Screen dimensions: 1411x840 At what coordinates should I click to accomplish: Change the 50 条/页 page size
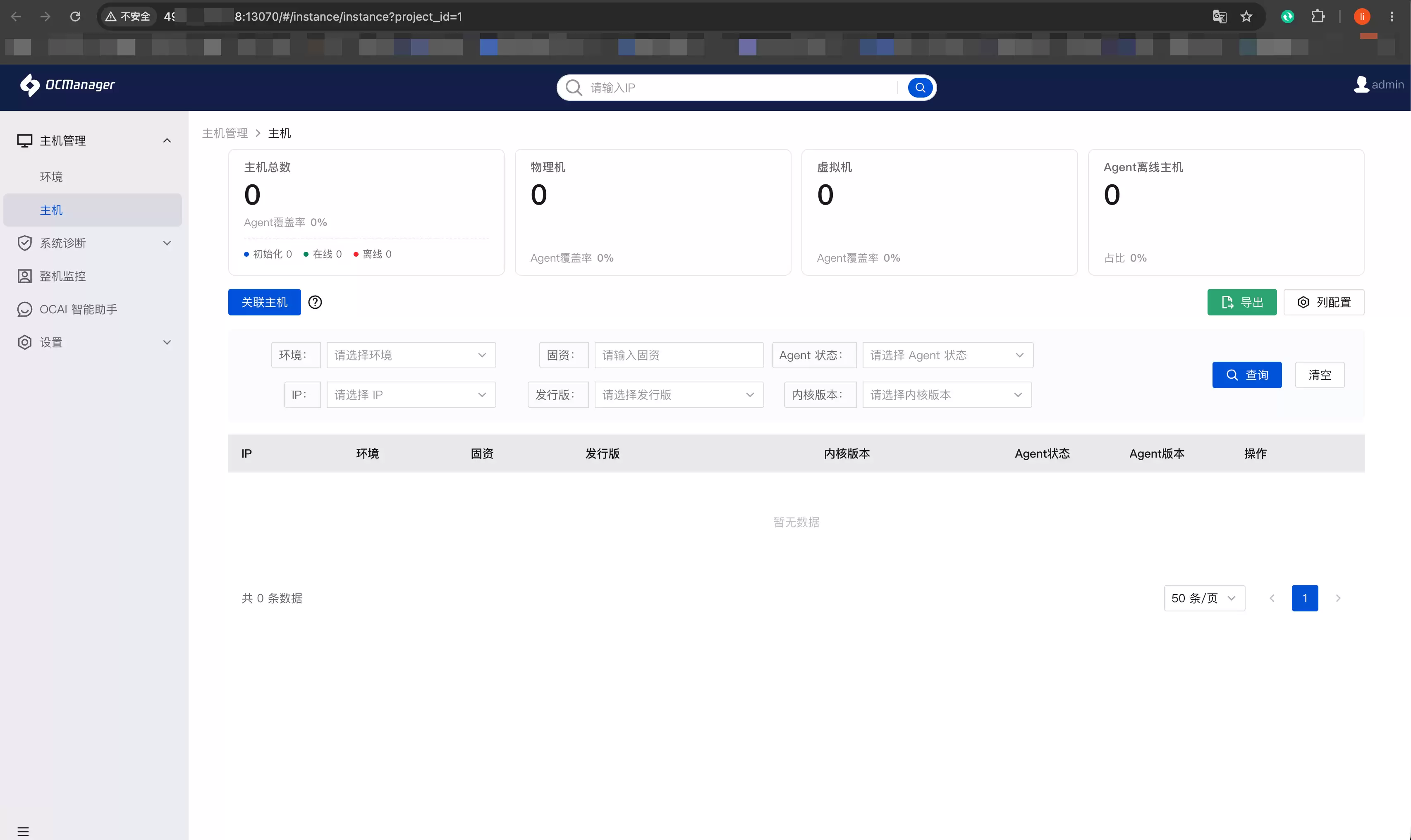point(1204,598)
